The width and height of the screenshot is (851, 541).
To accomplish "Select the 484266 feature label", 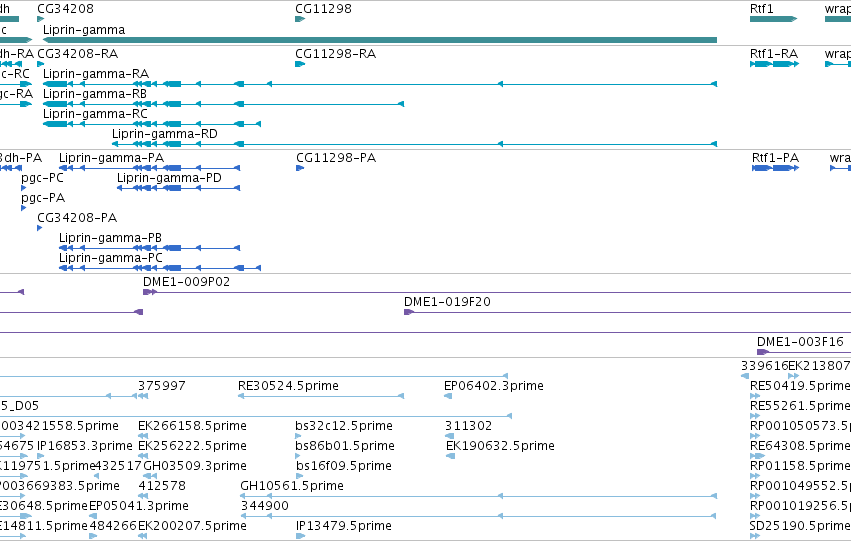I will coord(113,526).
